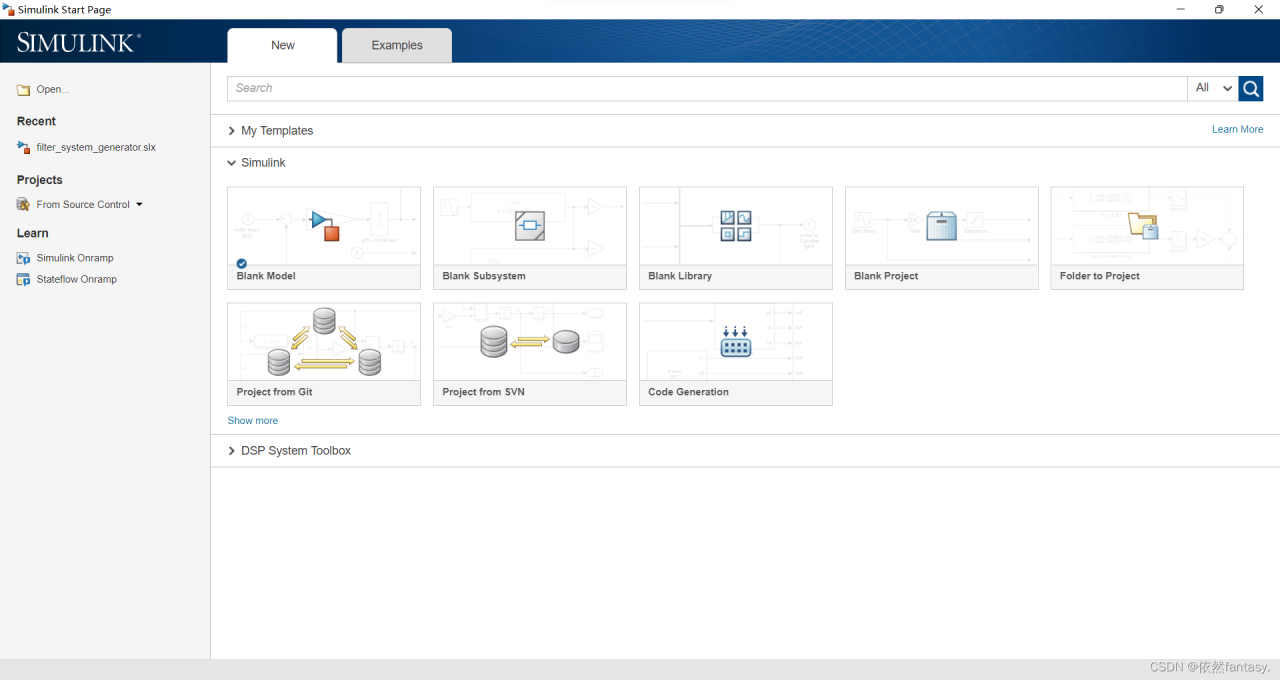
Task: Collapse the Simulink section
Action: coord(232,163)
